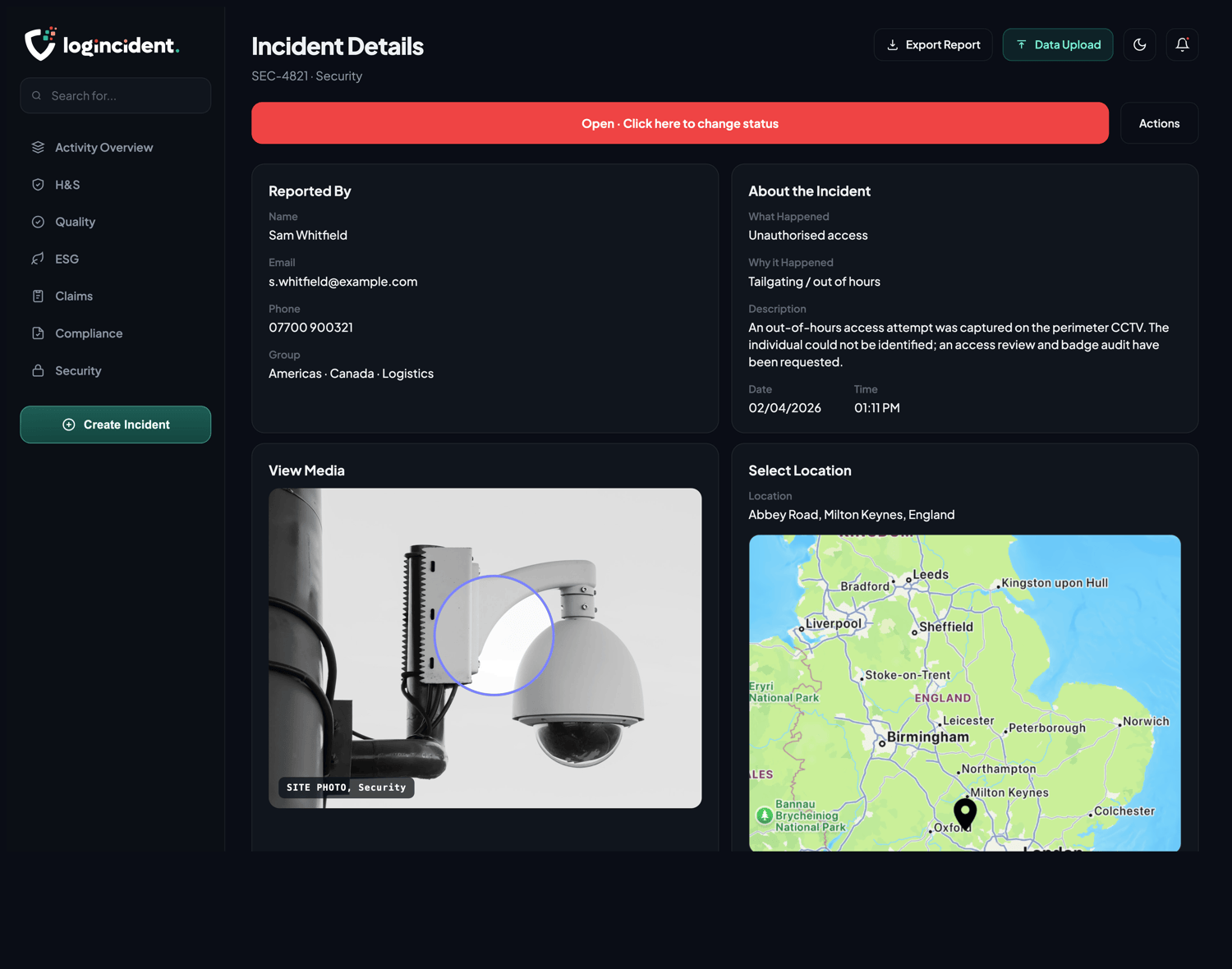Click the Claims document icon
Viewport: 1232px width, 969px height.
point(38,296)
